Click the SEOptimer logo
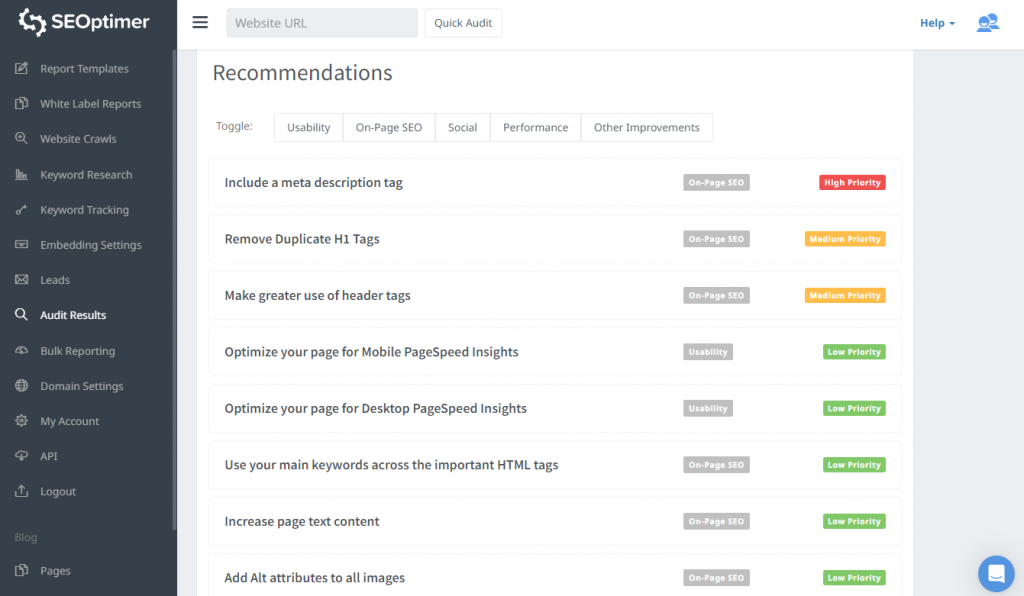The image size is (1024, 596). click(x=84, y=23)
